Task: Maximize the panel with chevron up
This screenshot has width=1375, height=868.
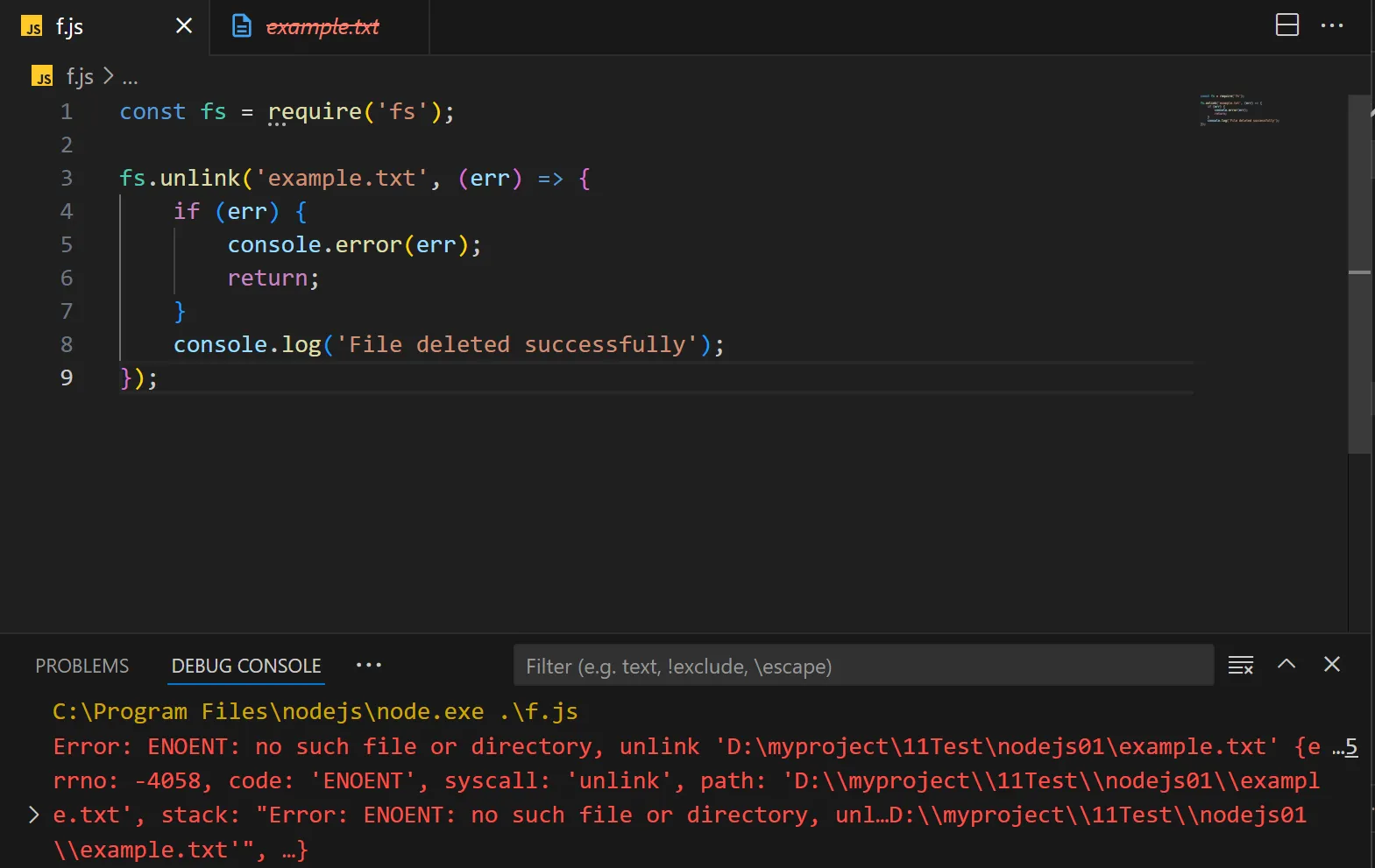Action: [1286, 664]
